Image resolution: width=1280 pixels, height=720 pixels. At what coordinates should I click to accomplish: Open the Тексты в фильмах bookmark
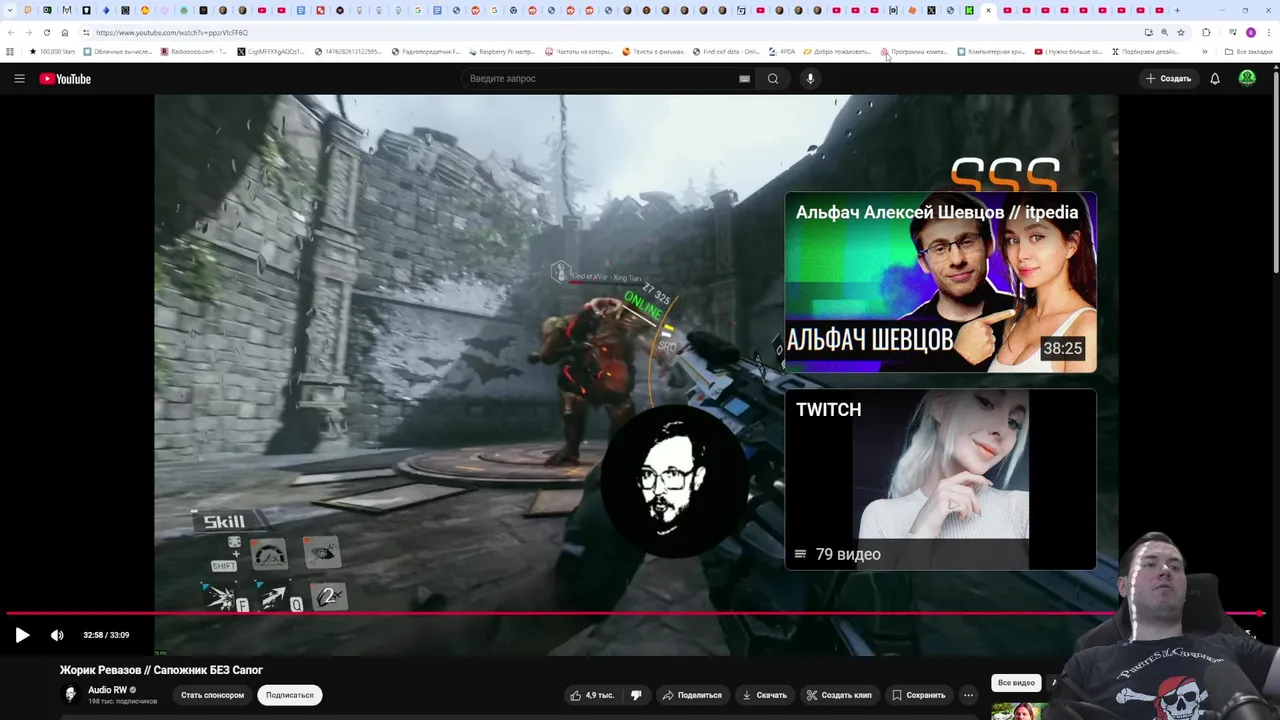[653, 51]
